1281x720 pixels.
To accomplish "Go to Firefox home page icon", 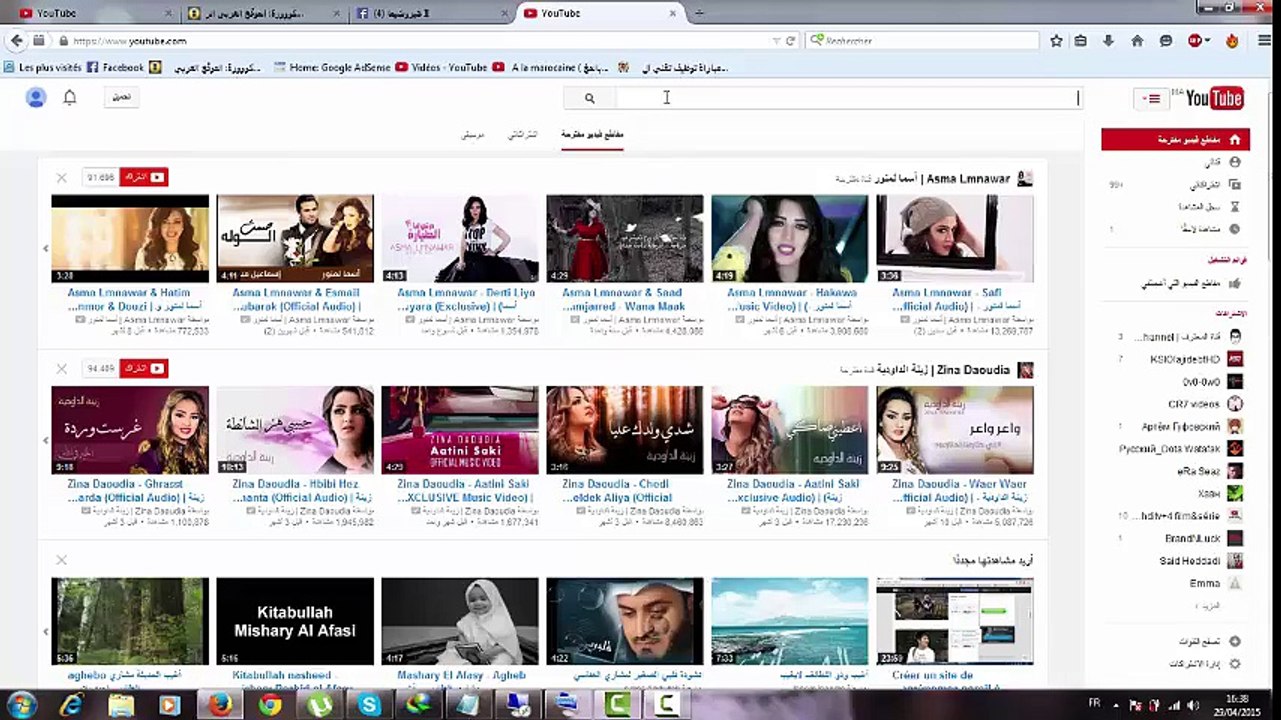I will [x=1137, y=41].
